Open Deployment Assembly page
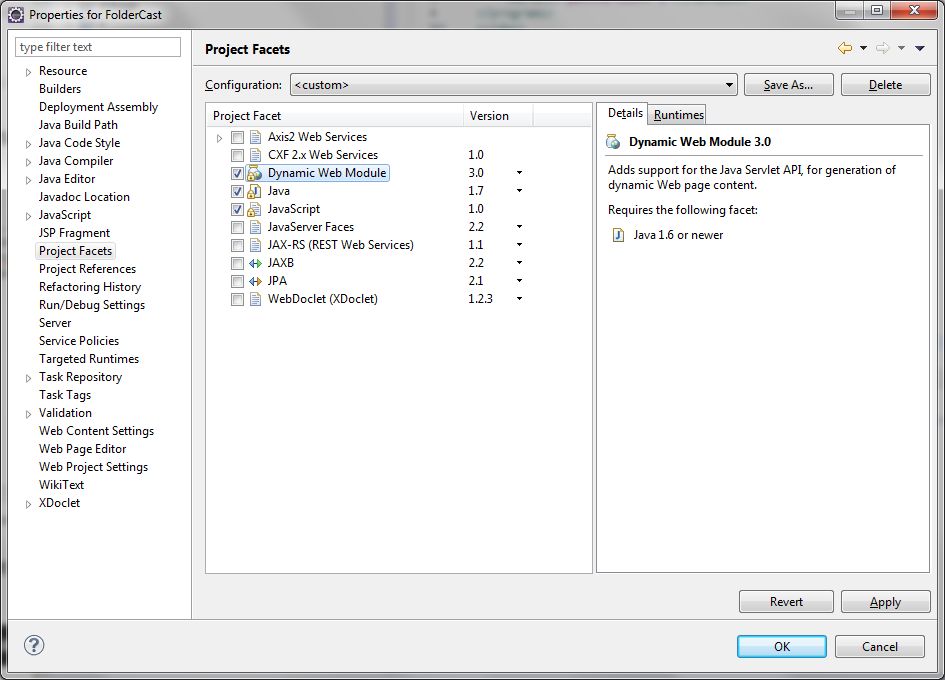This screenshot has width=945, height=680. tap(98, 107)
